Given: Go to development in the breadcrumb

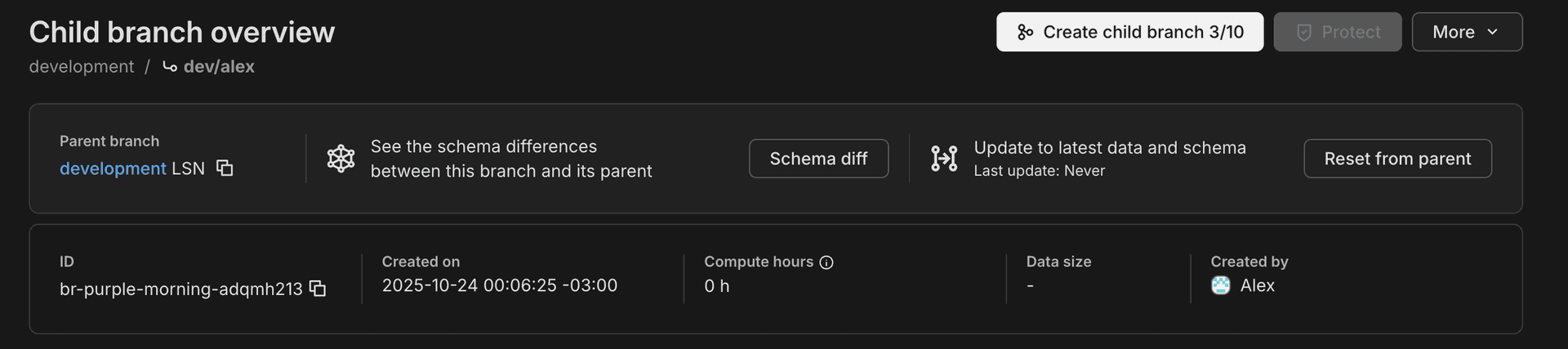Looking at the screenshot, I should 82,67.
